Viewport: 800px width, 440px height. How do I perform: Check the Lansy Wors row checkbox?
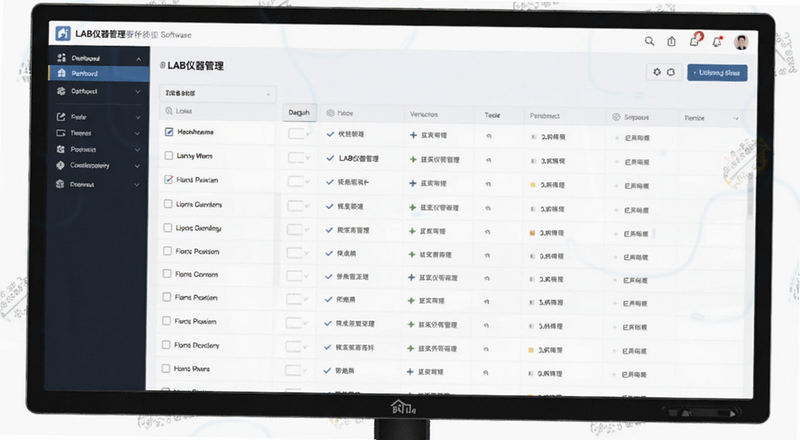point(168,155)
